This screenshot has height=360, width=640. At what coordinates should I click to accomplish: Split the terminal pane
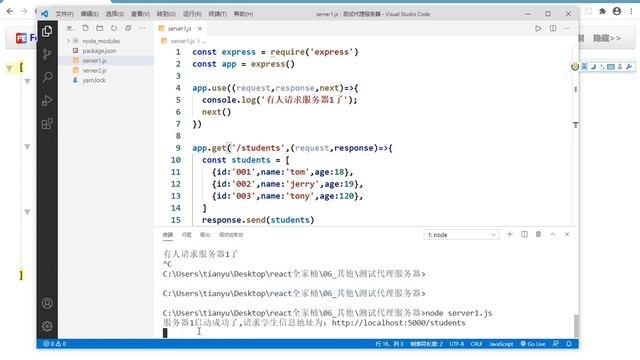point(524,234)
